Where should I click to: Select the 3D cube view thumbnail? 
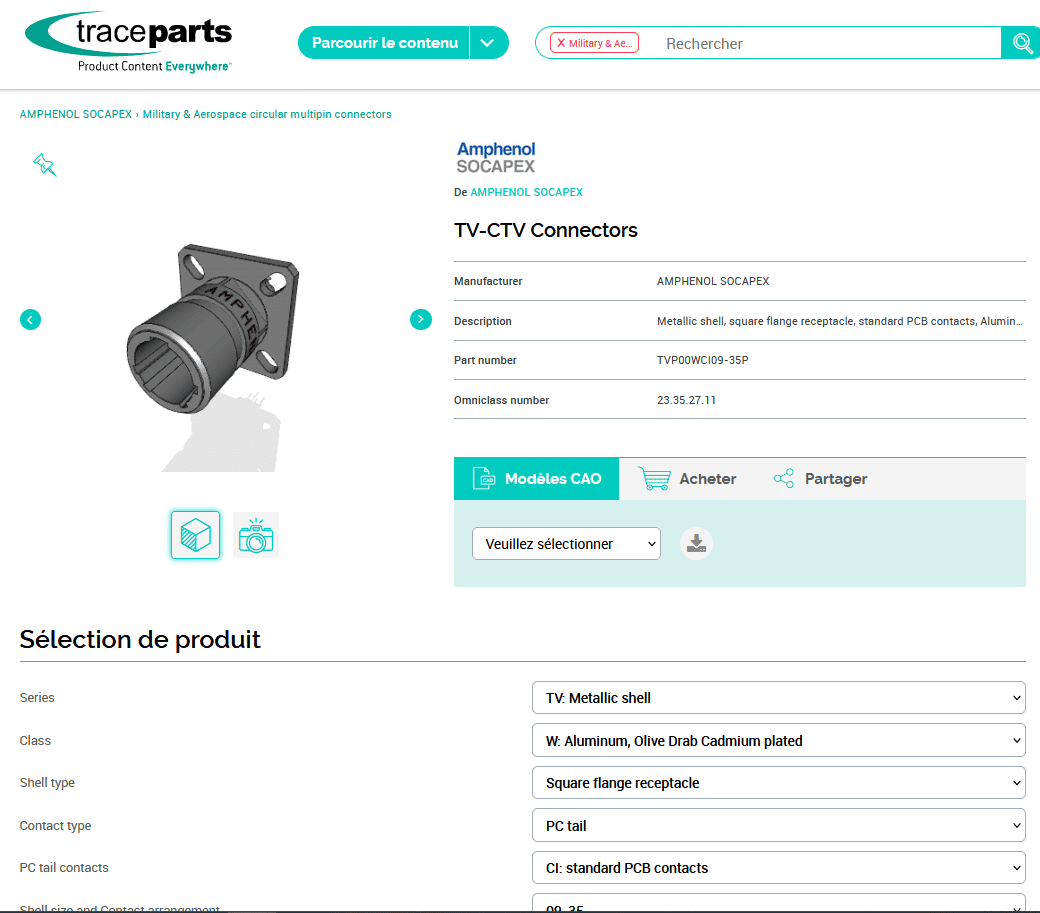[195, 535]
